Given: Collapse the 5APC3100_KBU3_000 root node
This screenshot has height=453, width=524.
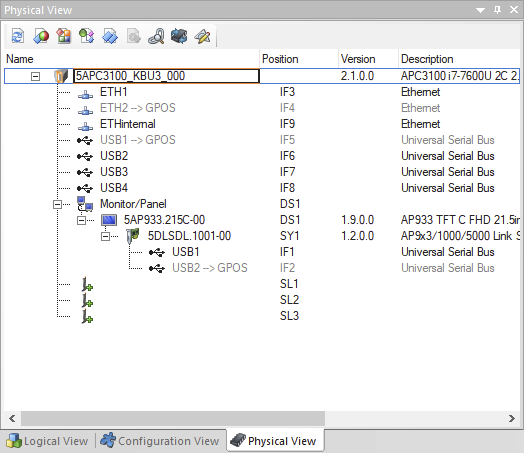Looking at the screenshot, I should [35, 77].
